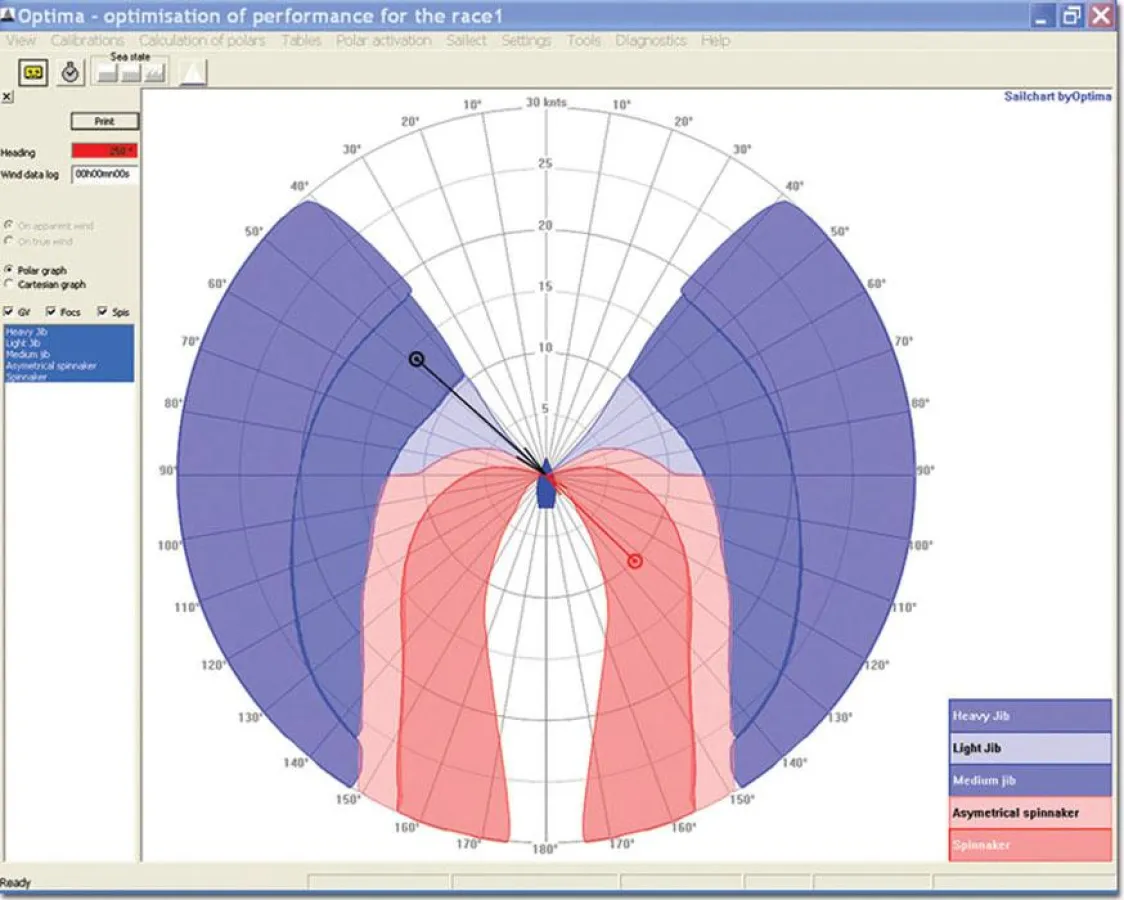
Task: Click the Print button
Action: click(x=104, y=120)
